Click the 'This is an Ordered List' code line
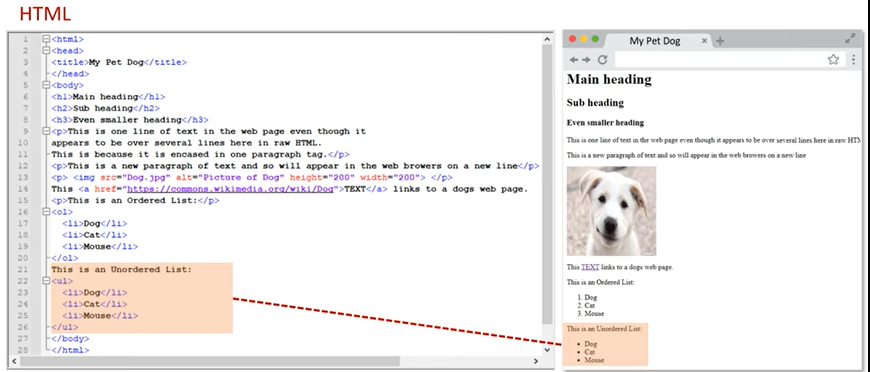The width and height of the screenshot is (870, 372). pyautogui.click(x=135, y=200)
